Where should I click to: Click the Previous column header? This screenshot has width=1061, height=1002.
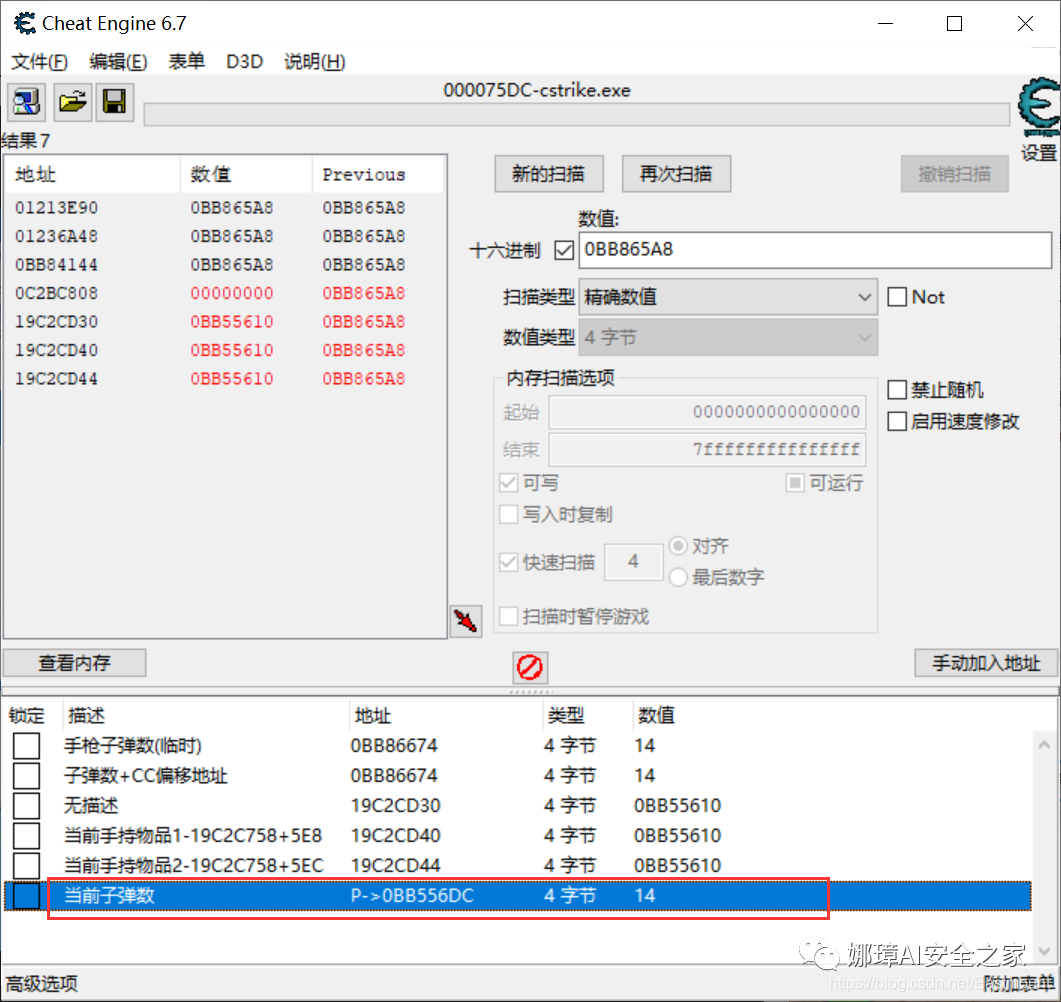[378, 175]
